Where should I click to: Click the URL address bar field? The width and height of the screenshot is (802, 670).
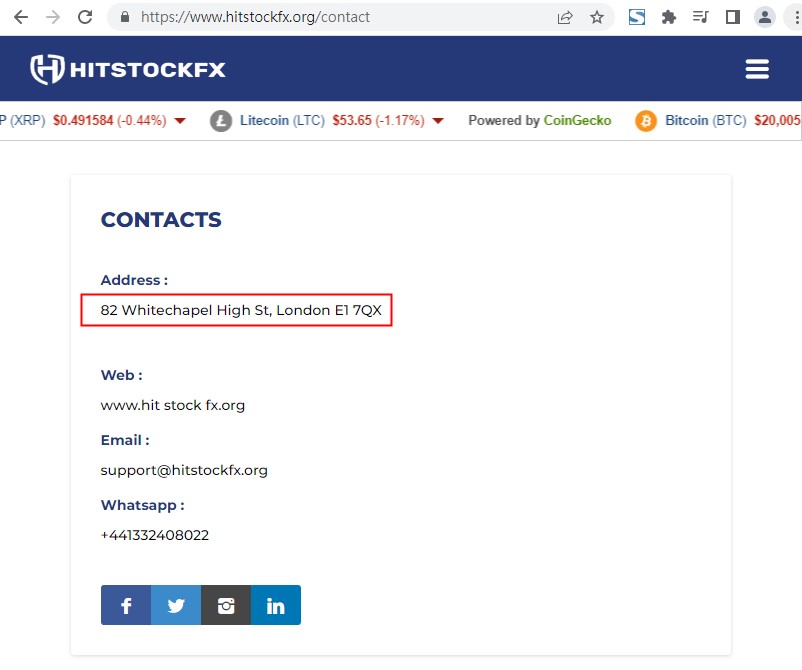click(x=340, y=17)
